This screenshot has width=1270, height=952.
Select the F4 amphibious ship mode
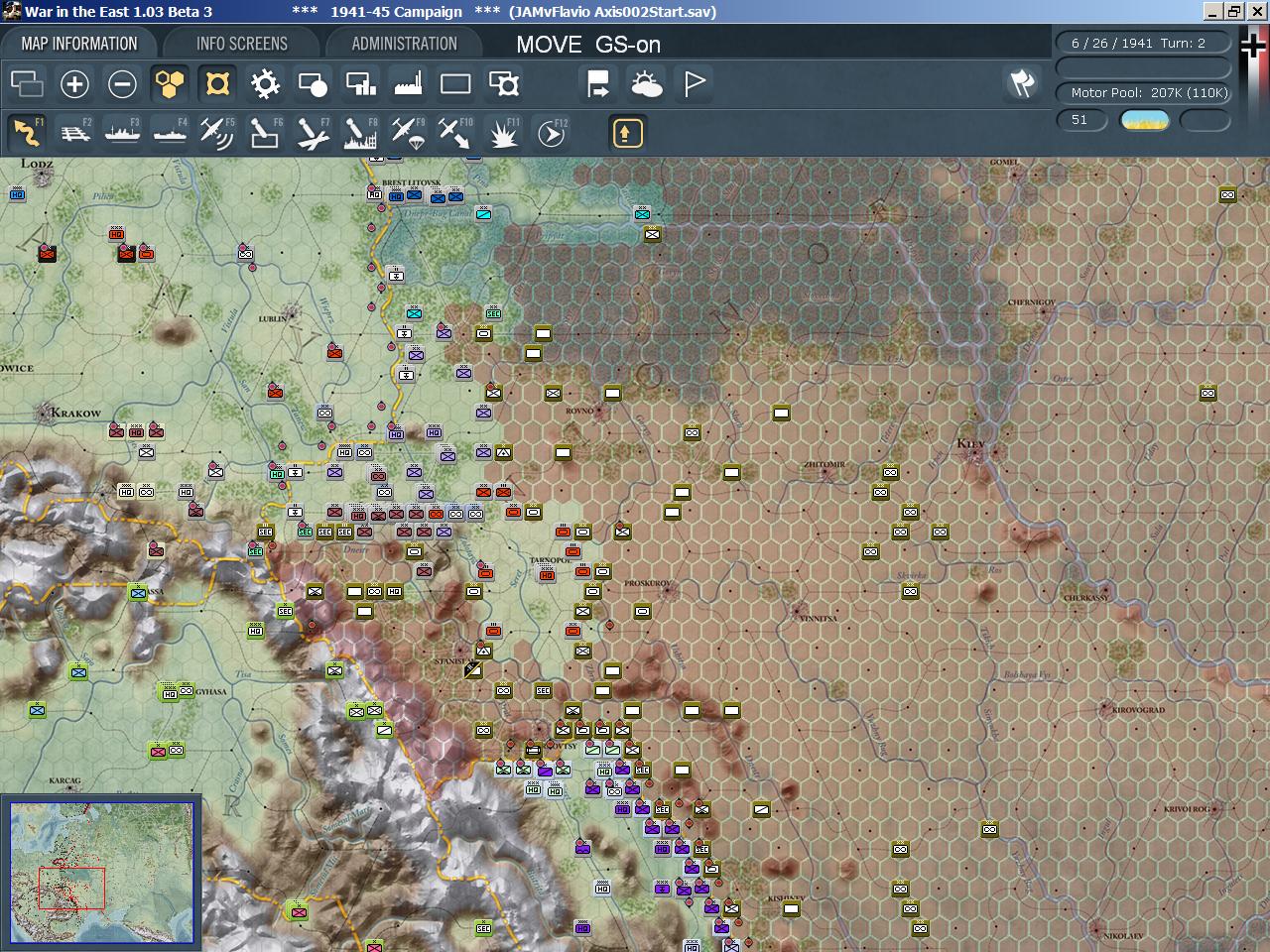170,133
